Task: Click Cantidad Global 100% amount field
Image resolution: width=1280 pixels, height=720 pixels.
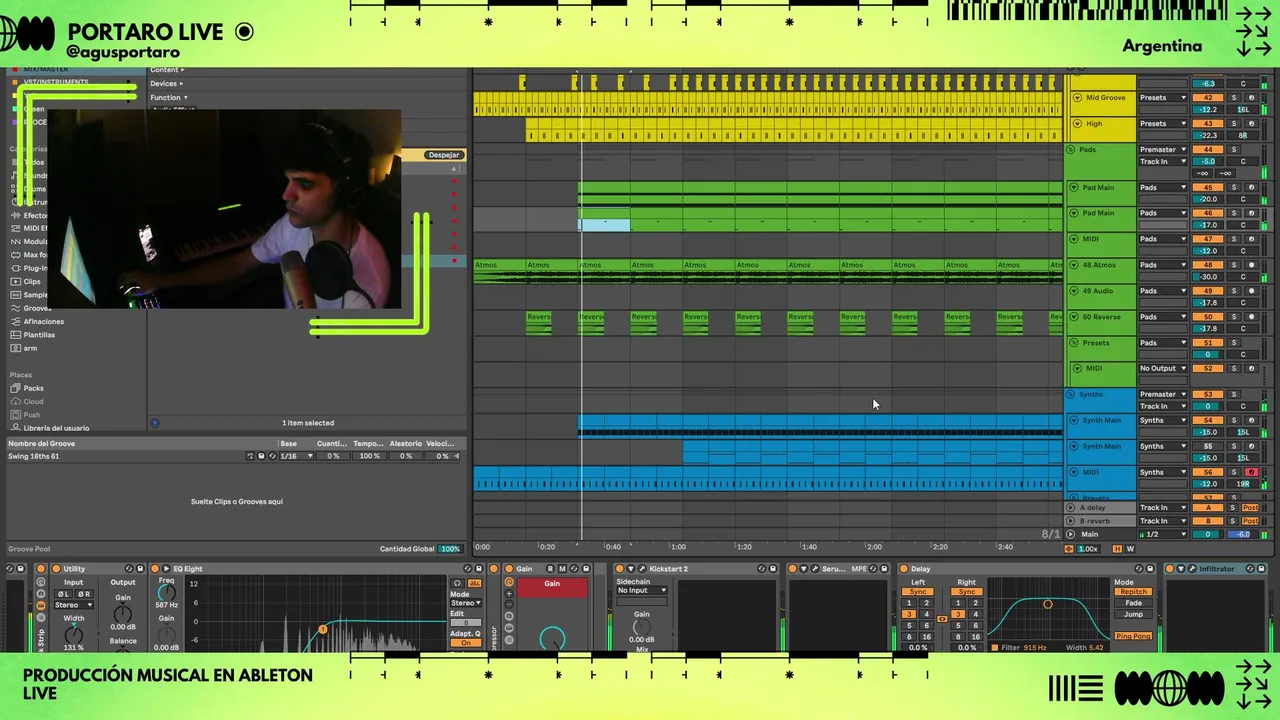Action: pyautogui.click(x=450, y=548)
